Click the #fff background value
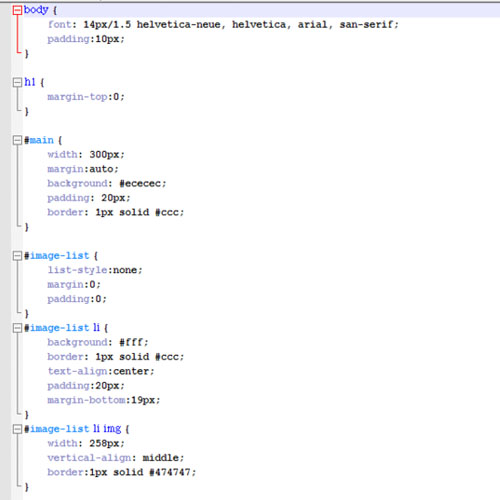The height and width of the screenshot is (500, 500). coord(131,342)
